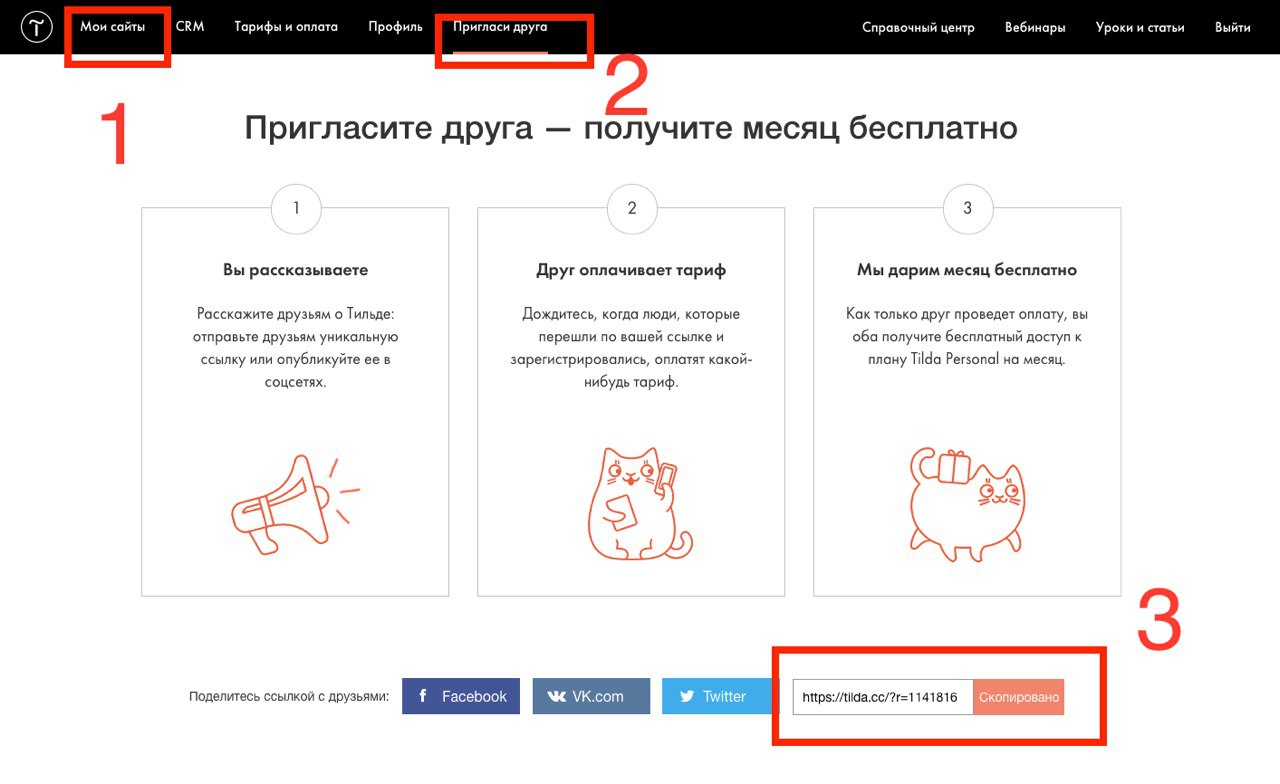Share the link via Facebook button

[x=461, y=696]
